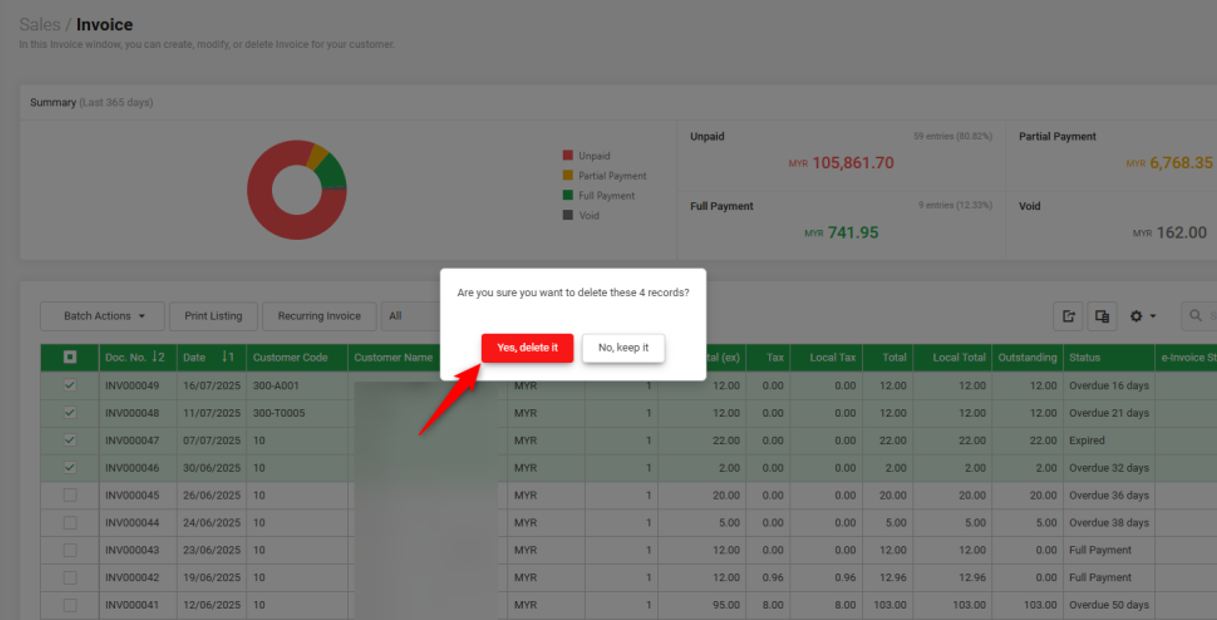1217x620 pixels.
Task: Click the 59 entries (80.82%) text
Action: 952,136
